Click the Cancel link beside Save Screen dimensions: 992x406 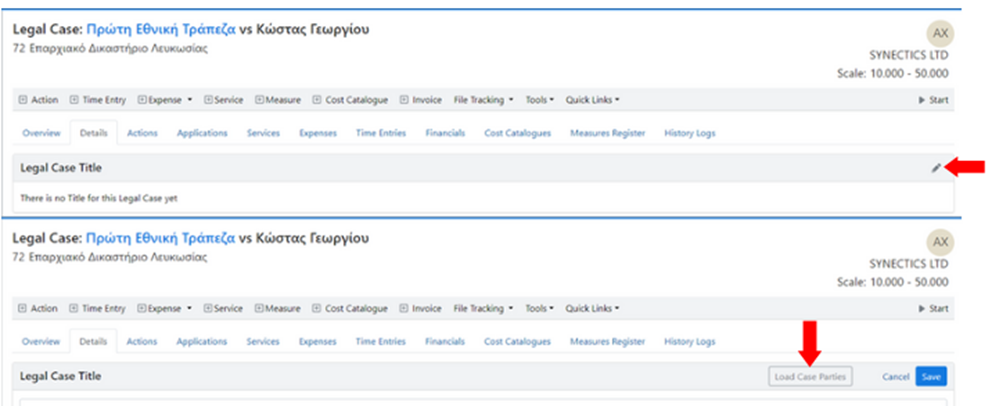click(895, 377)
